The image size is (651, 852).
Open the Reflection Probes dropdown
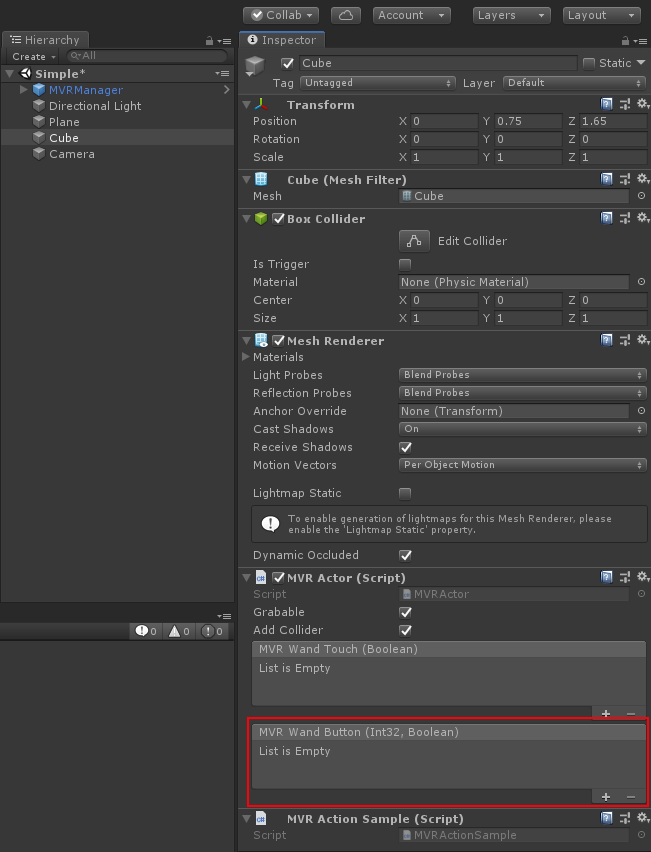pyautogui.click(x=522, y=392)
